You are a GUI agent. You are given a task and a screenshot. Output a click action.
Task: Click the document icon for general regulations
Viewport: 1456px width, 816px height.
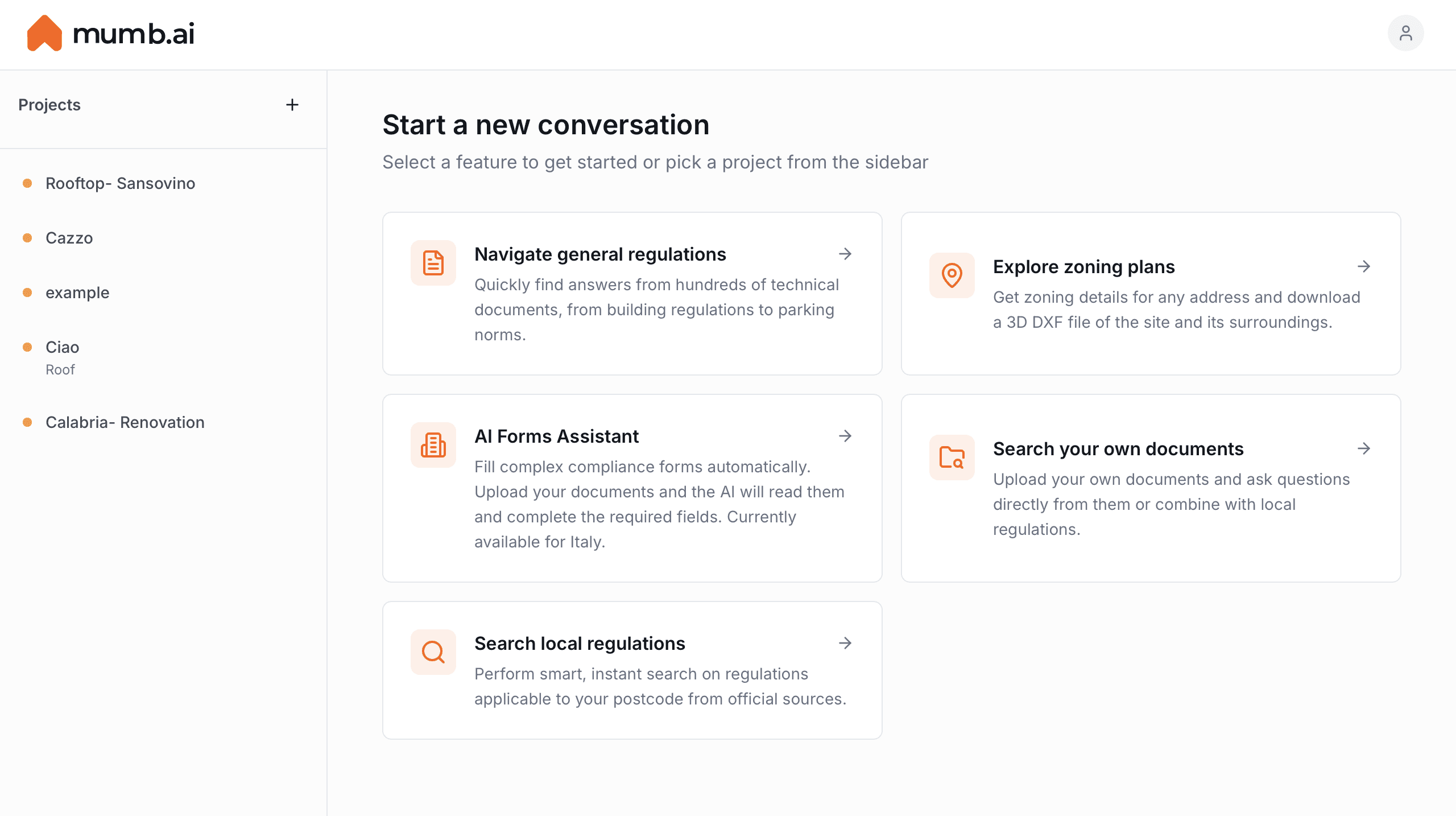(x=433, y=263)
